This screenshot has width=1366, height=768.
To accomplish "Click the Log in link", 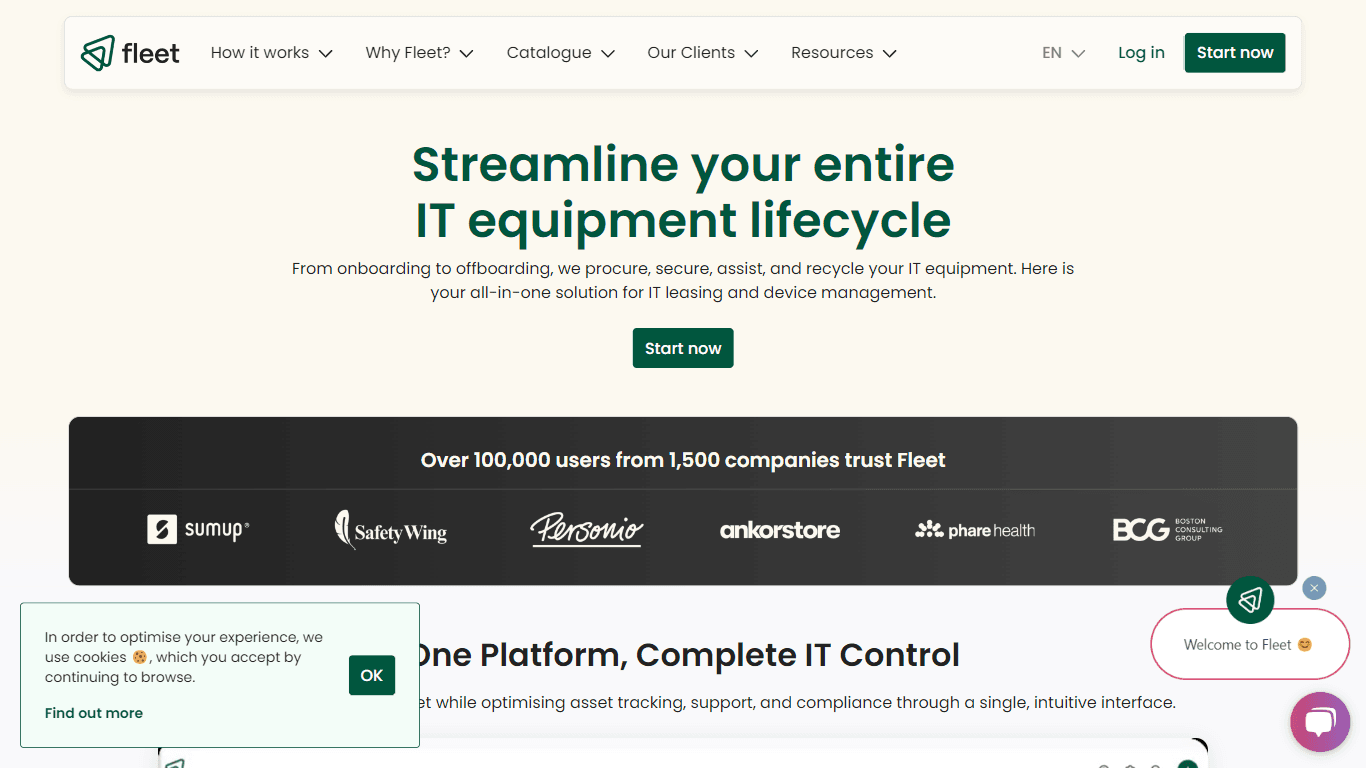I will tap(1141, 53).
